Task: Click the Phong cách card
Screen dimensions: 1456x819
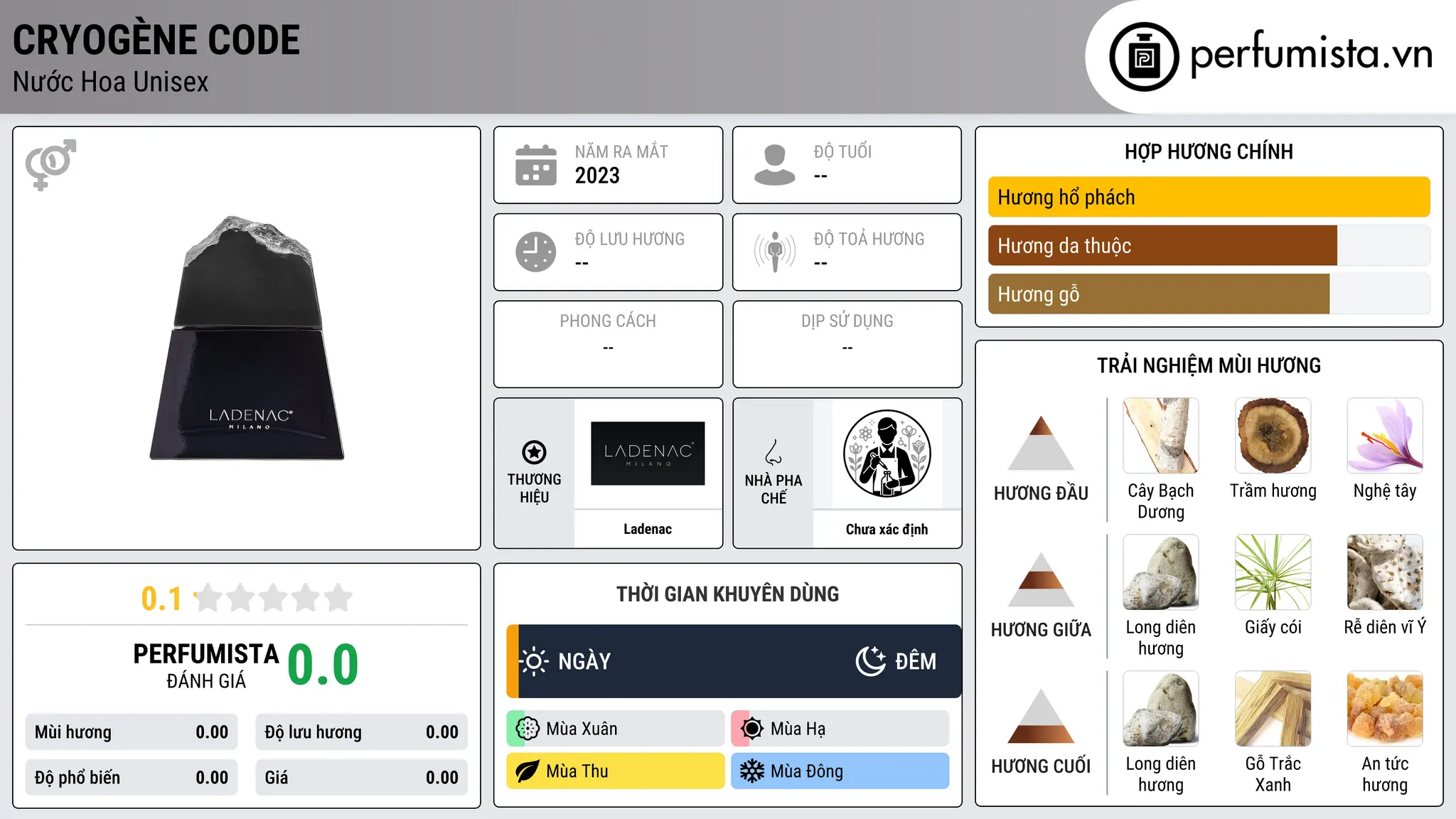Action: [608, 344]
